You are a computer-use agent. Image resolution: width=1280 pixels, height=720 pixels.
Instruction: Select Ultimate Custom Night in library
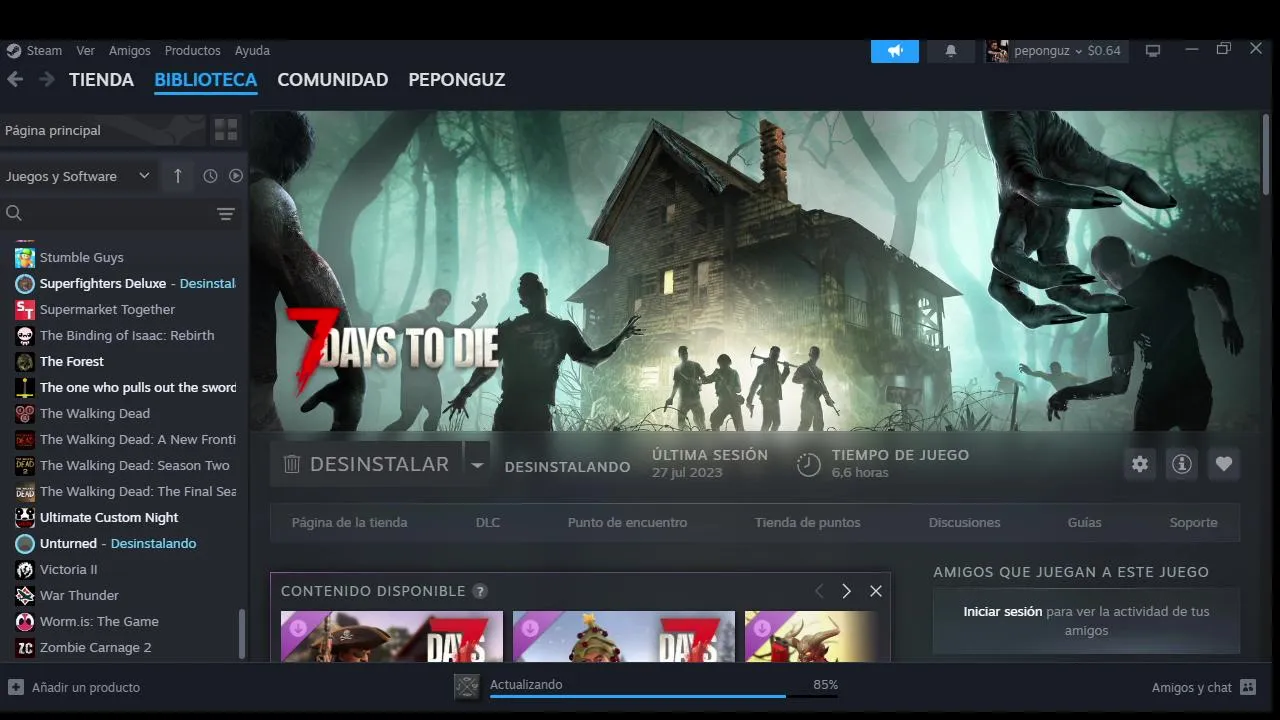[109, 517]
